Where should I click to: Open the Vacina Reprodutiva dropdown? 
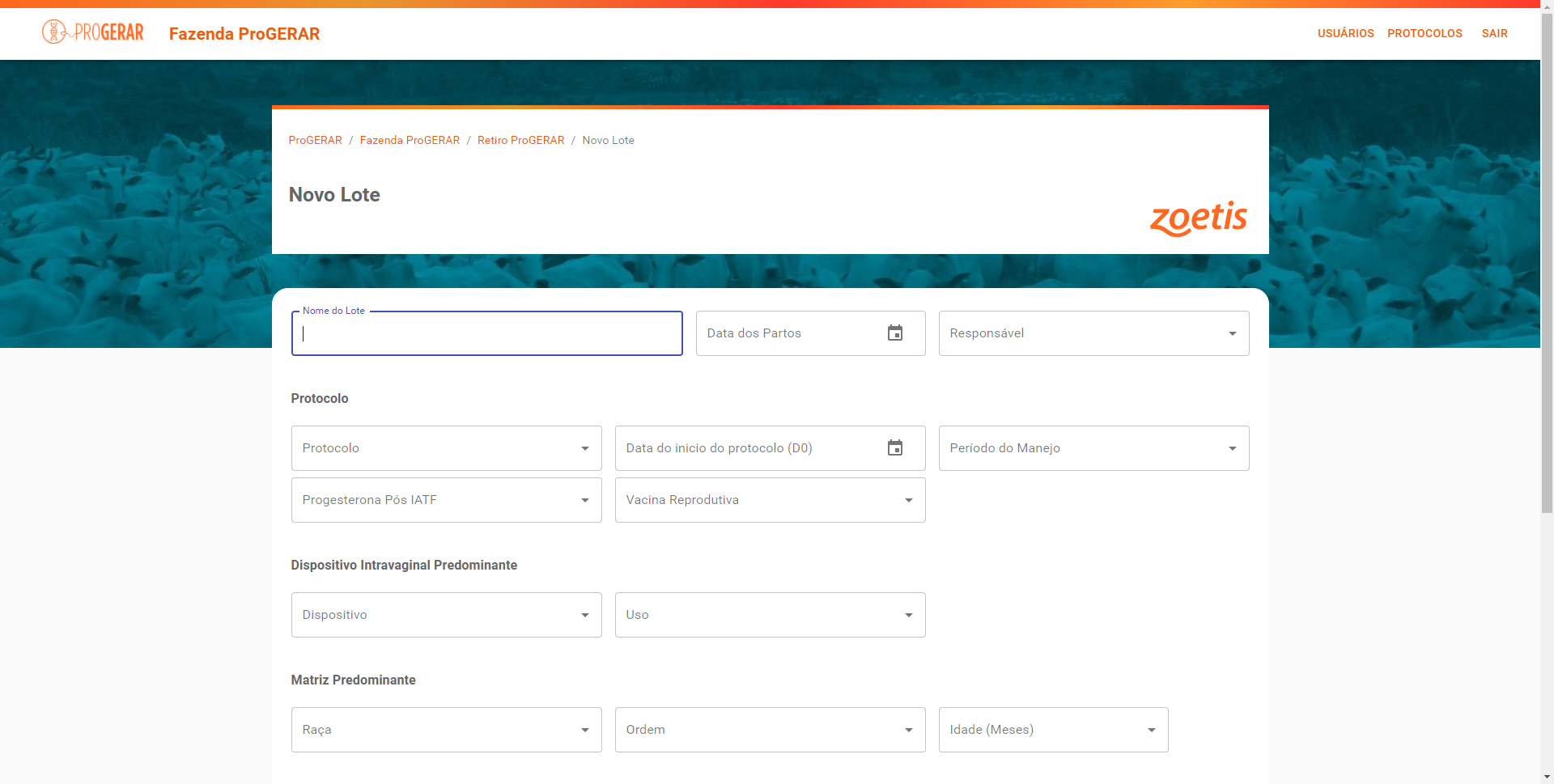(769, 500)
